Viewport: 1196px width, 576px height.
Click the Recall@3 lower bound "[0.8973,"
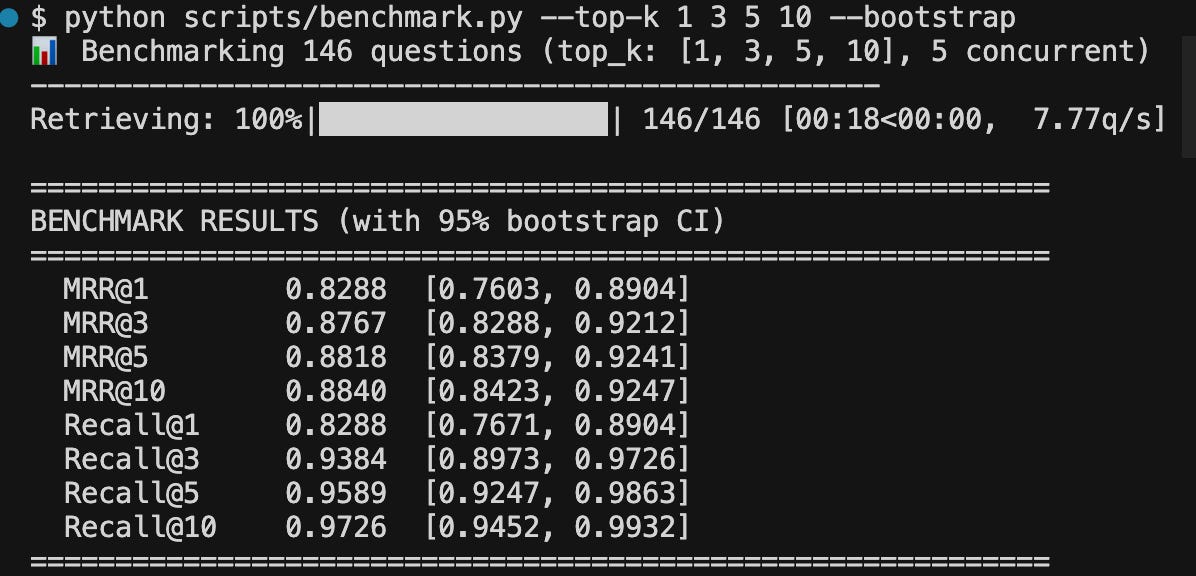pos(490,459)
